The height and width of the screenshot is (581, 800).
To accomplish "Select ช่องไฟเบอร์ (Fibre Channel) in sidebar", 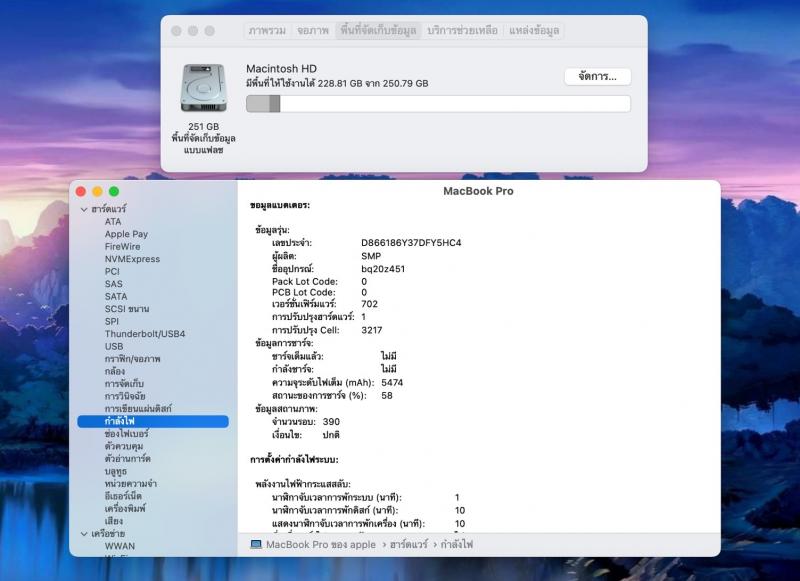I will click(x=127, y=434).
